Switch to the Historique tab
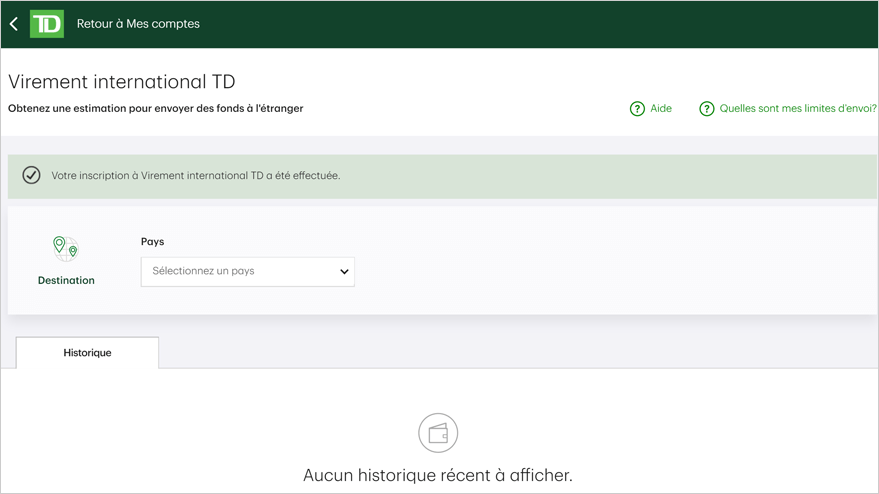The image size is (879, 494). [87, 353]
